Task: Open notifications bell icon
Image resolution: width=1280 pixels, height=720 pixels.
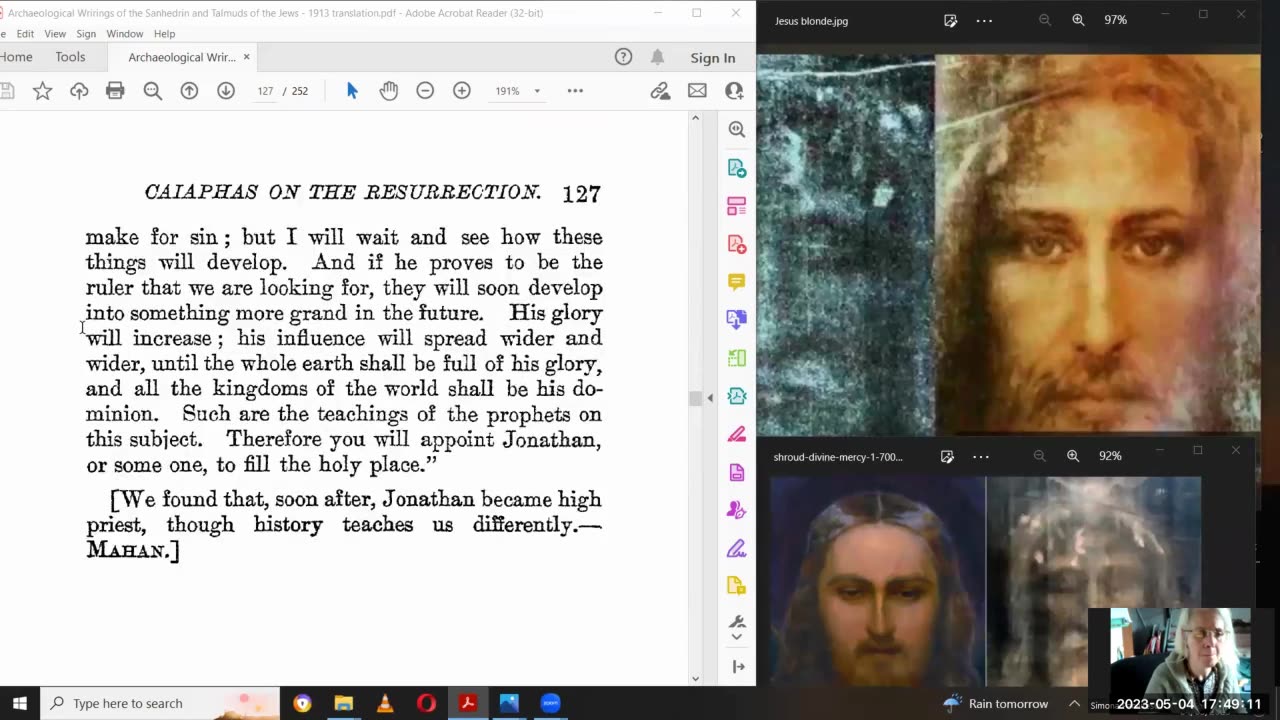Action: 657,57
